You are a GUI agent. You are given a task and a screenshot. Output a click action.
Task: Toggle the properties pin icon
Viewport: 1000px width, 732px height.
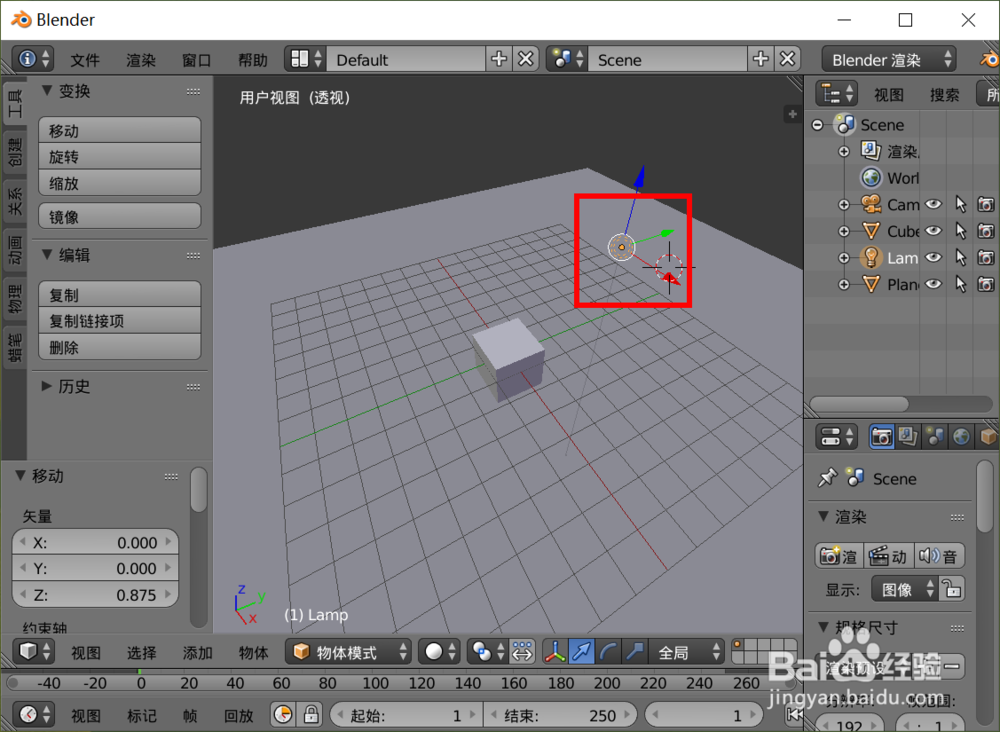827,478
